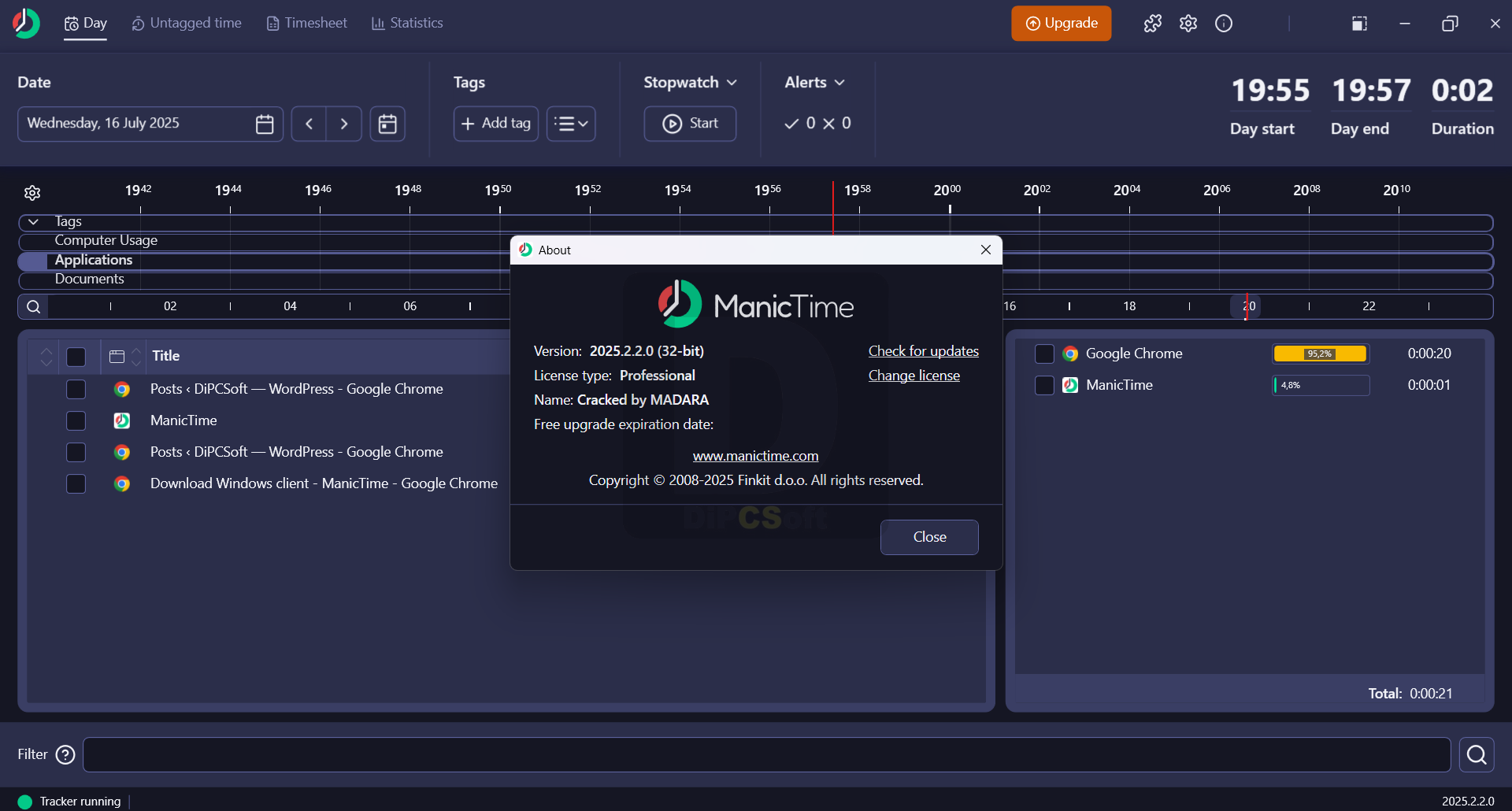Open Timesheet tab
1512x811 pixels.
[306, 23]
